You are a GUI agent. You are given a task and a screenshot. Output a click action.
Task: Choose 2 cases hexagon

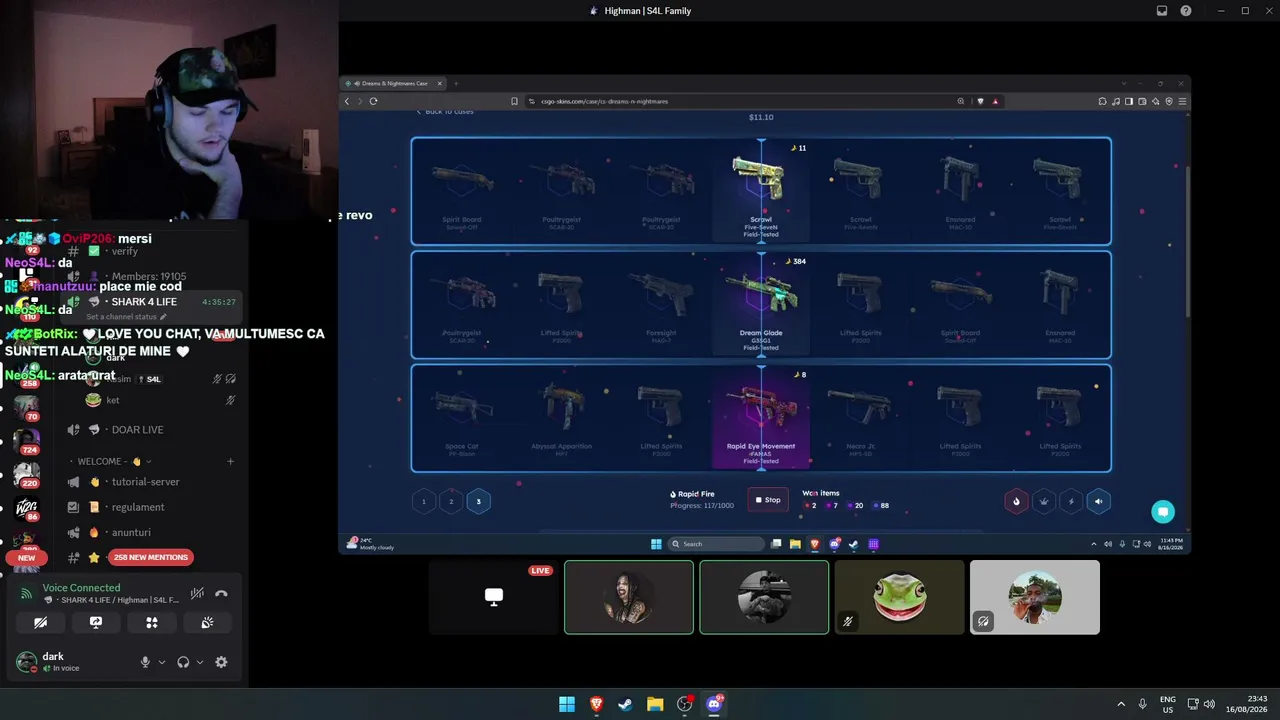point(451,501)
